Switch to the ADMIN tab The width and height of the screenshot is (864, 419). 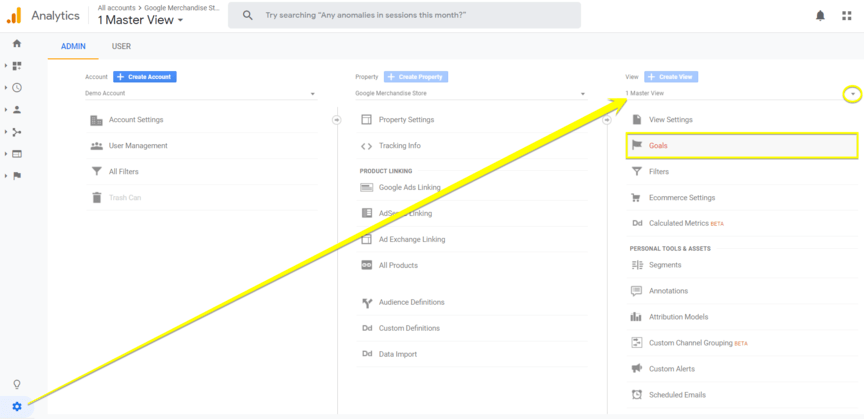(x=73, y=46)
